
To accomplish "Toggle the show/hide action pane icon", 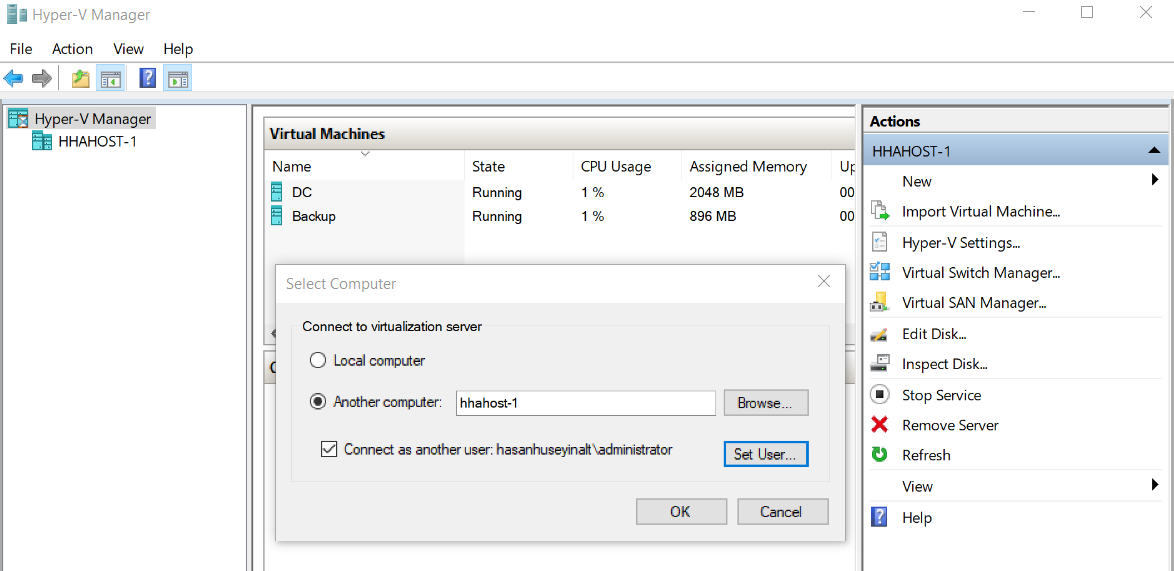I will [x=178, y=78].
